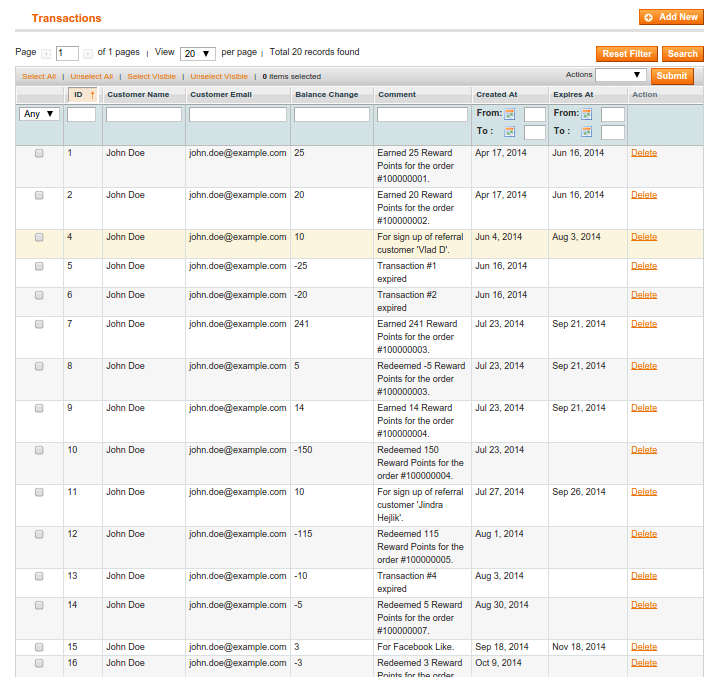Click the Select All link
This screenshot has height=680, width=725.
[x=39, y=77]
